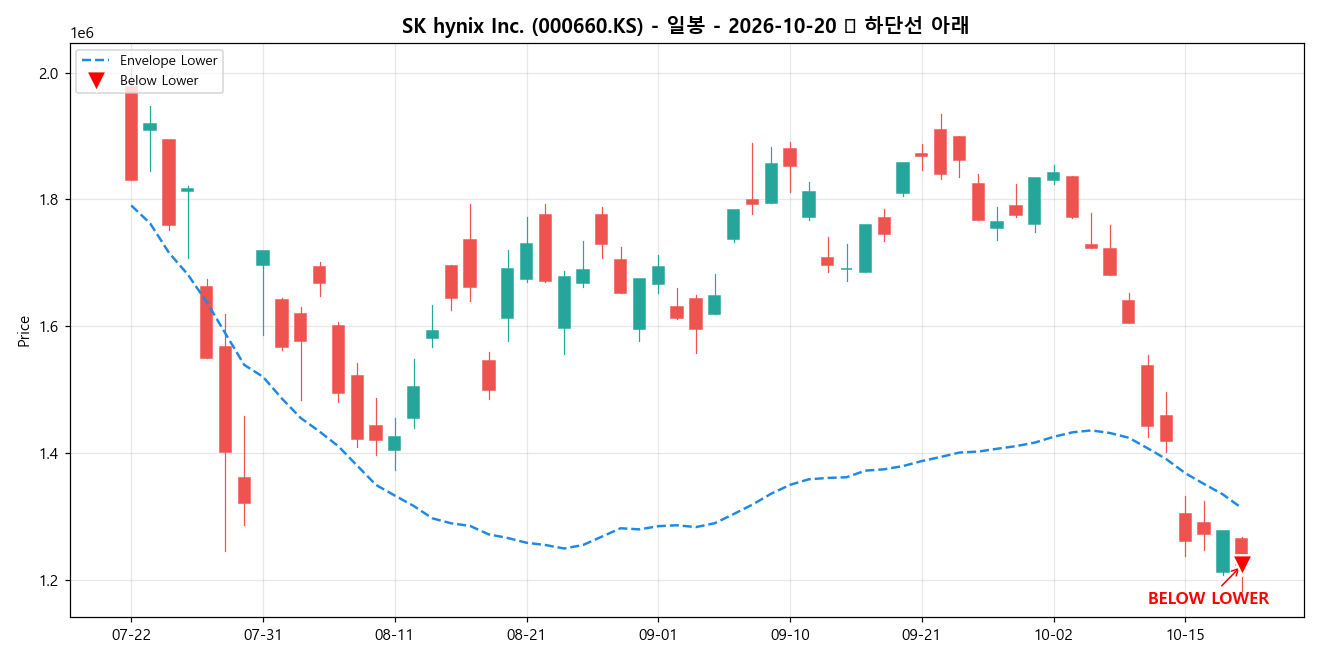
Task: Select the "Below Lower" legend label
Action: point(159,81)
